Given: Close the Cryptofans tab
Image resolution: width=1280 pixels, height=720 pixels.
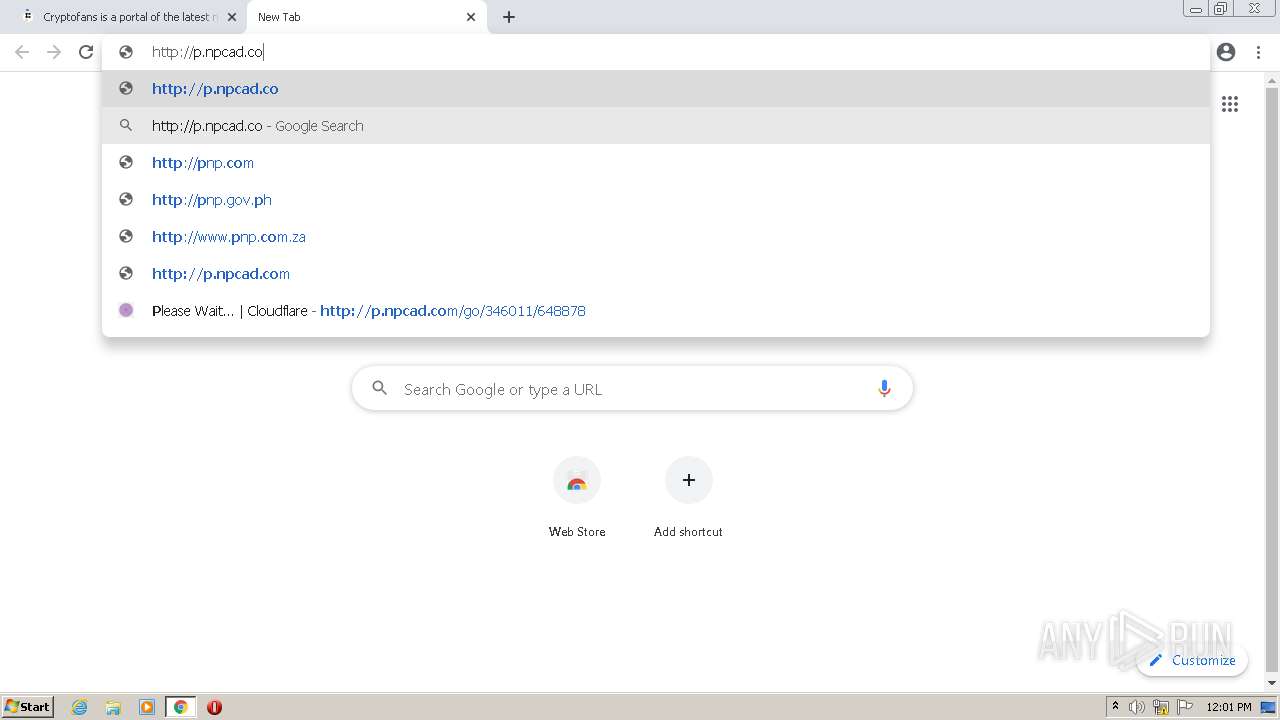Looking at the screenshot, I should pos(232,17).
